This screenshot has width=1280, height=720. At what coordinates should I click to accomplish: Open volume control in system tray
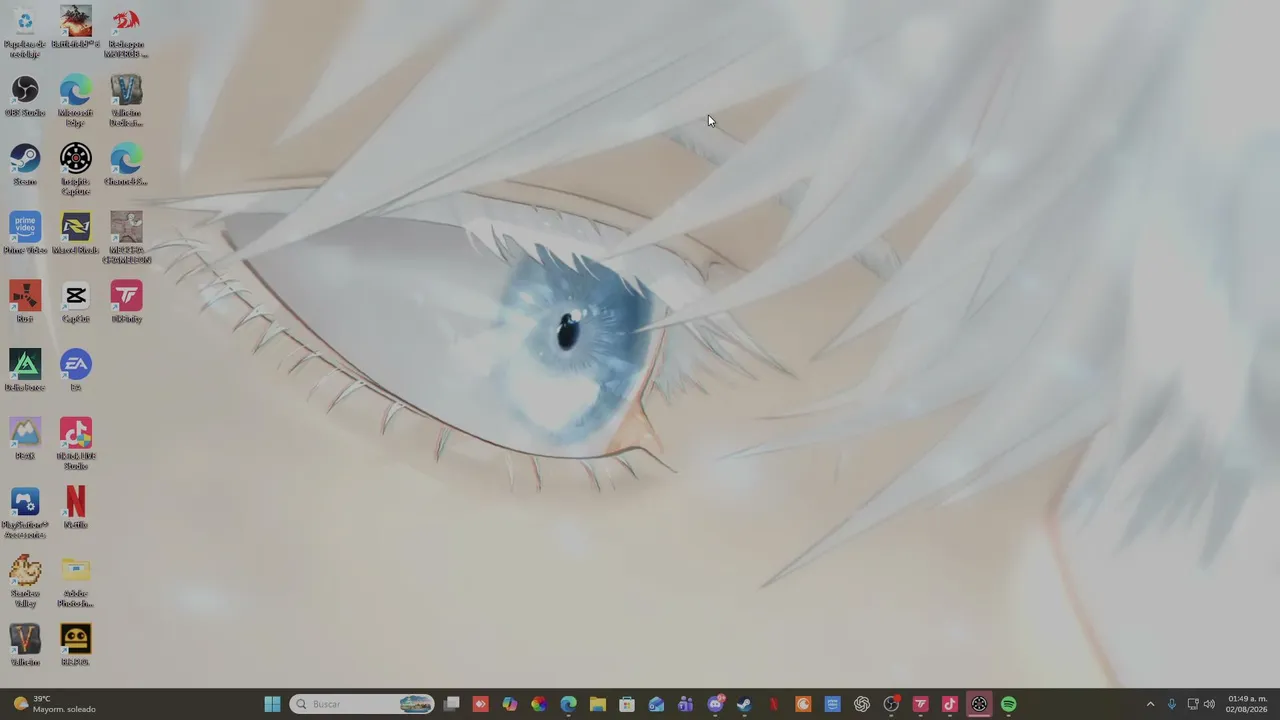1209,704
